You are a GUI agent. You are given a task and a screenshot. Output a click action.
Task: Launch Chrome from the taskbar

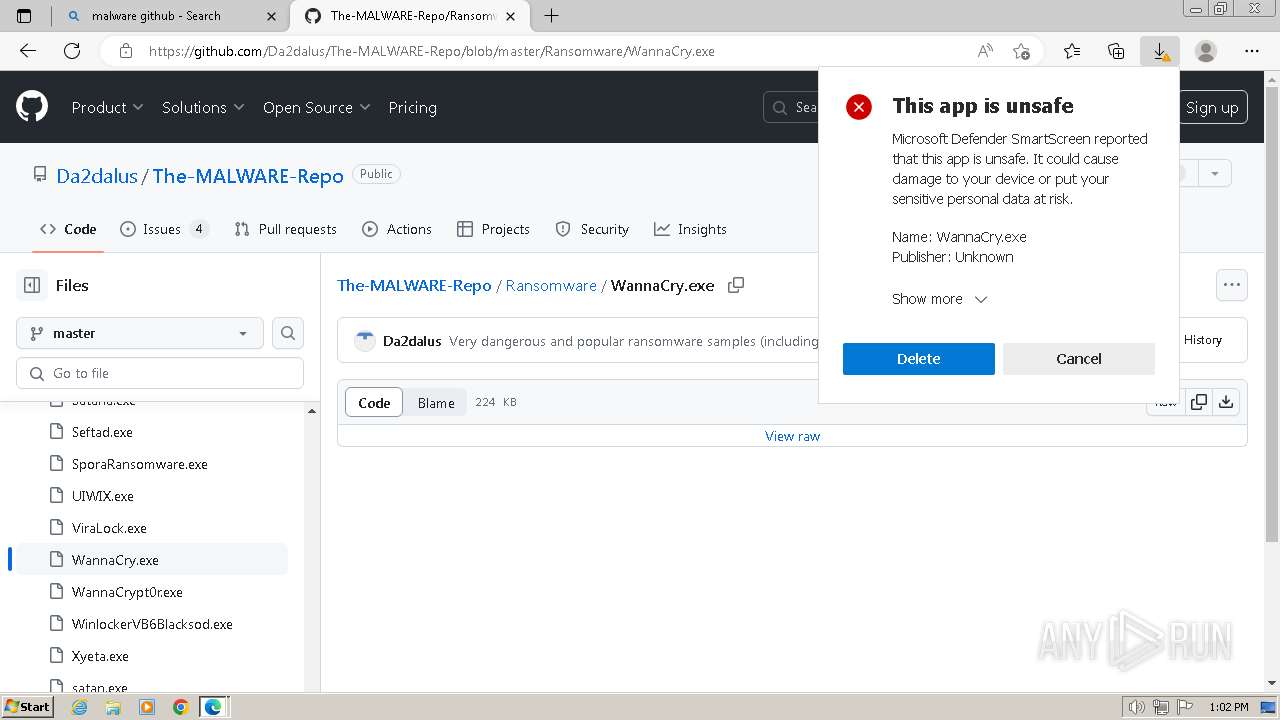tap(180, 707)
